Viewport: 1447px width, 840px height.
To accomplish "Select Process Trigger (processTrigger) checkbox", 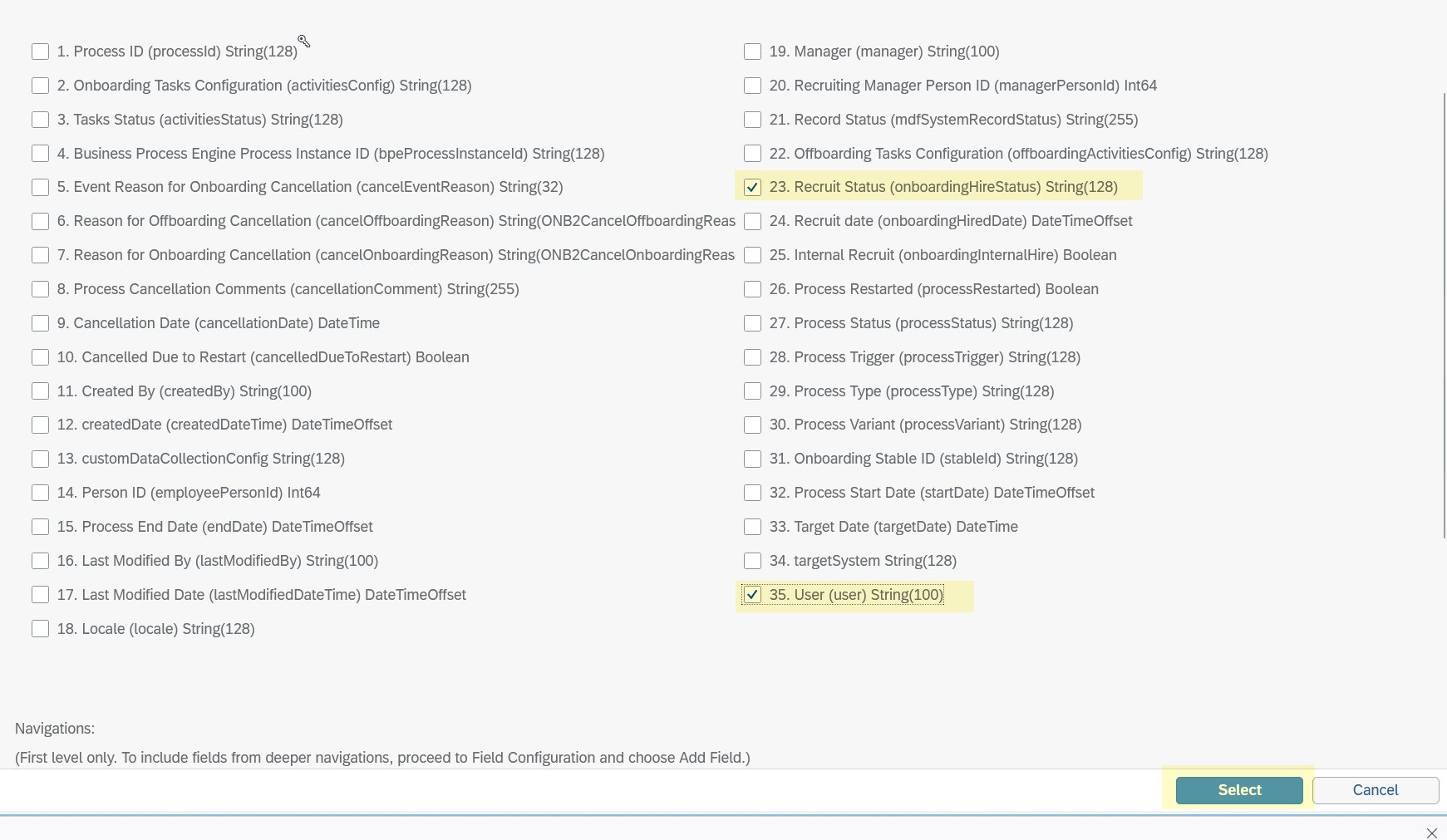I will click(x=752, y=357).
